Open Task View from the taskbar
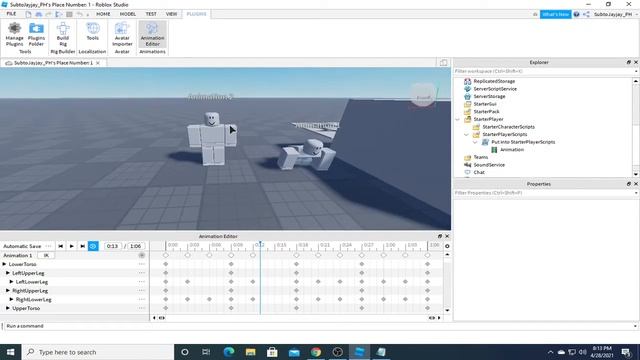 (206, 352)
